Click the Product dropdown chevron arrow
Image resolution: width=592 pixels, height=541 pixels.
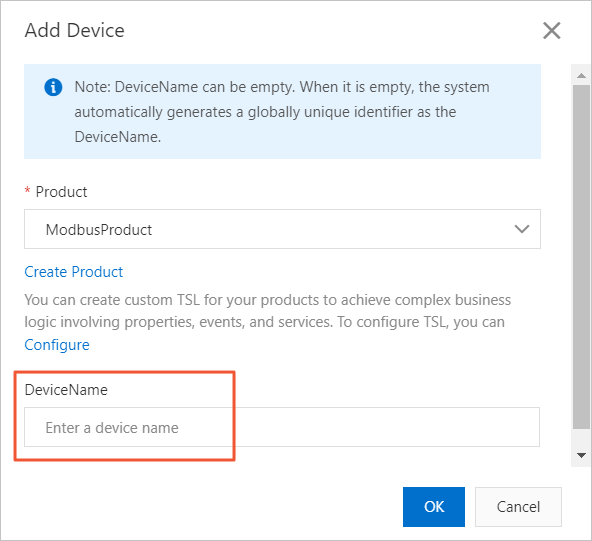pos(521,229)
